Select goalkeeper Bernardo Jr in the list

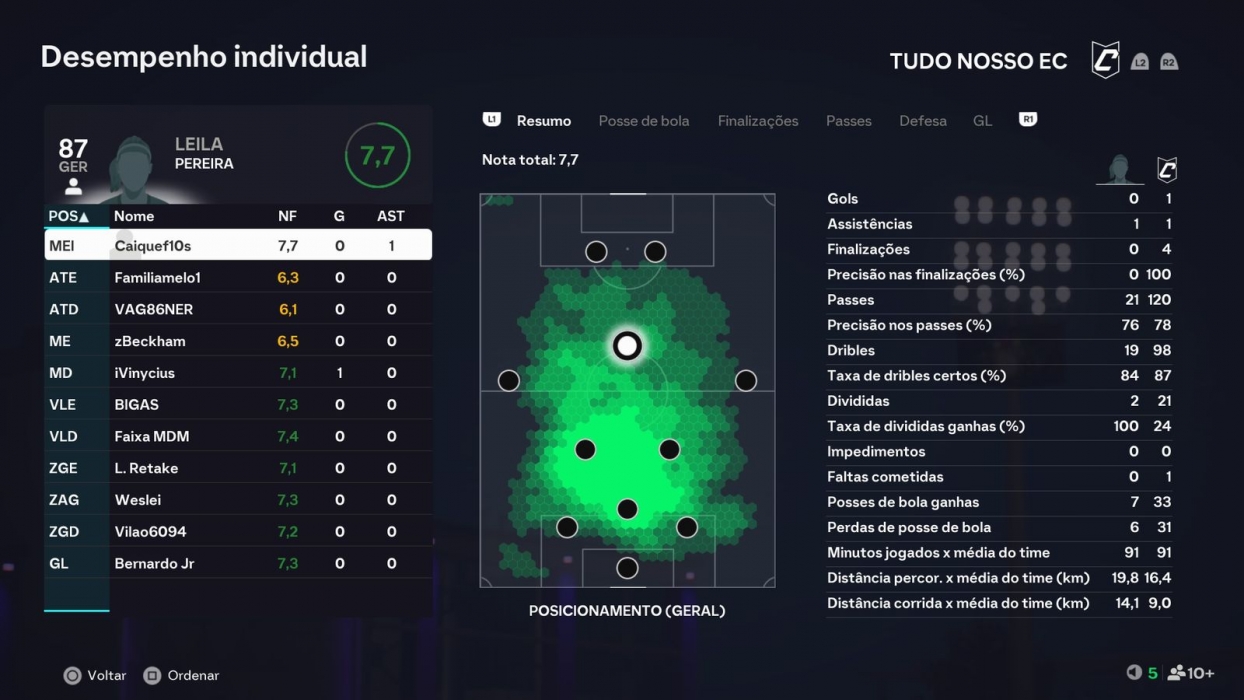coord(238,563)
